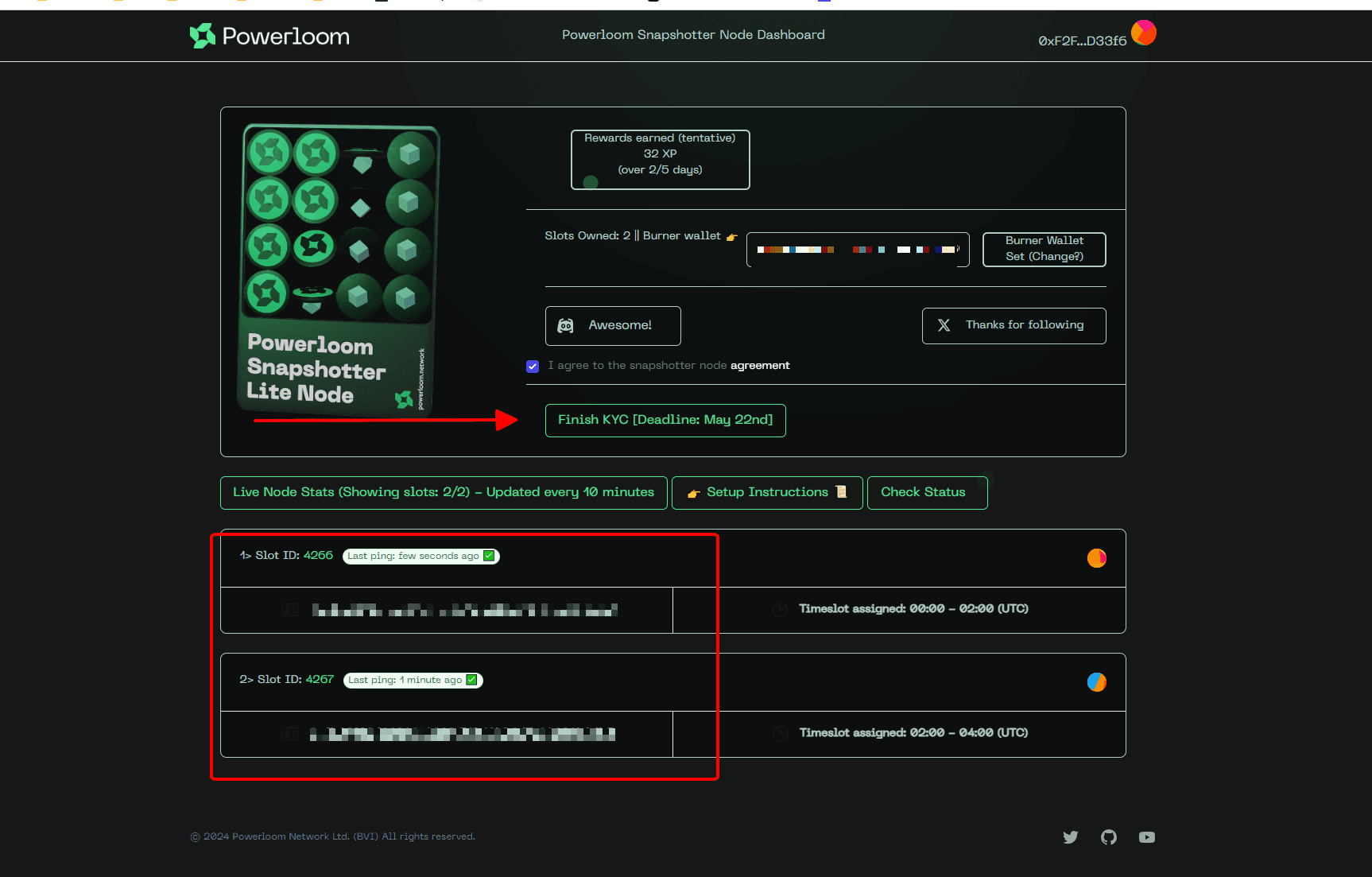Click the Thanks for following label
This screenshot has width=1372, height=877.
coord(1025,324)
